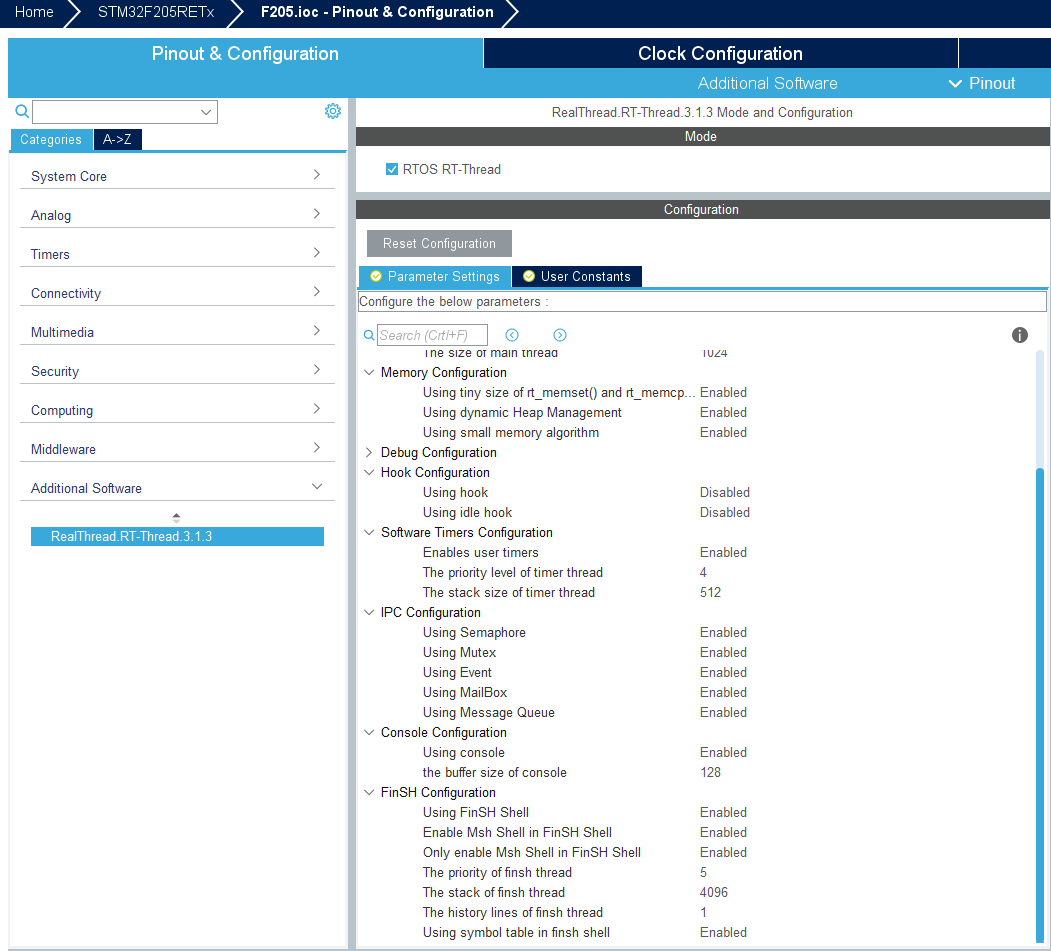The height and width of the screenshot is (951, 1051).
Task: Click the vertical scrollbar of parameter list
Action: (1040, 704)
